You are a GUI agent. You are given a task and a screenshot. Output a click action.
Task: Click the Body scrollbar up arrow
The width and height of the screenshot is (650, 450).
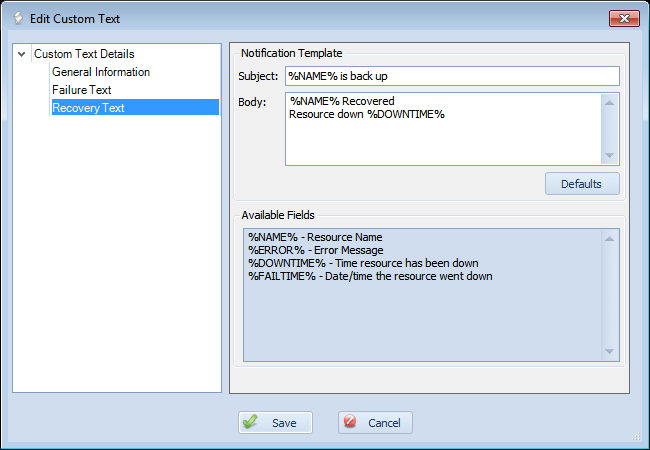(x=609, y=102)
